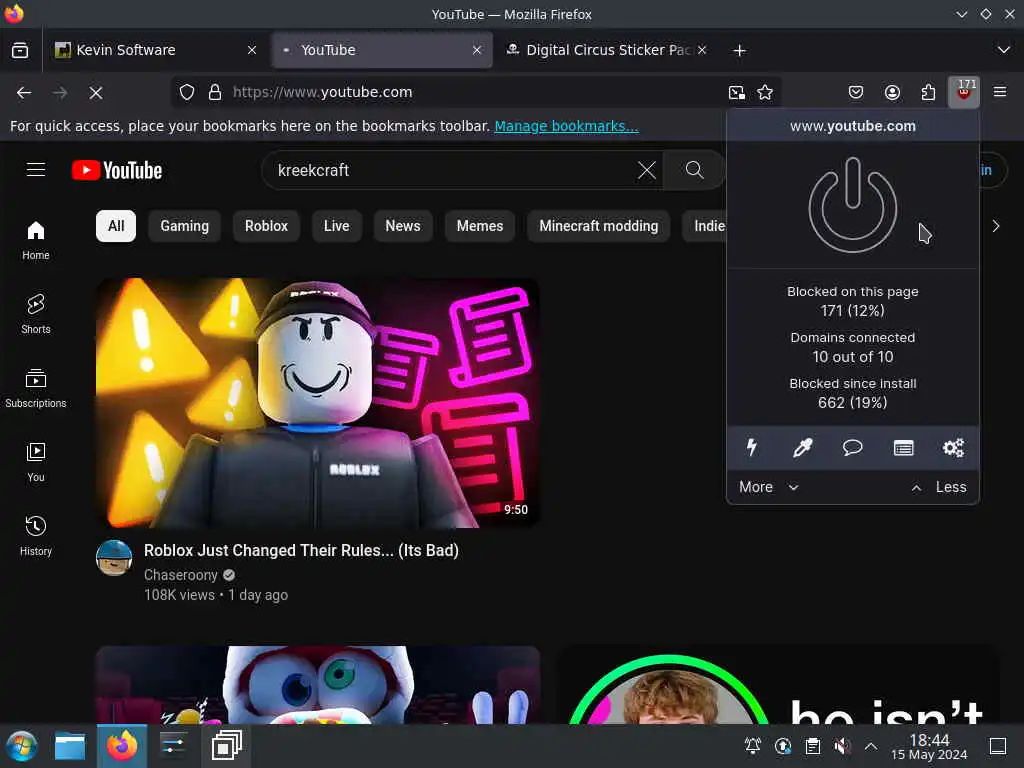Image resolution: width=1024 pixels, height=768 pixels.
Task: Switch to Digital Circus Sticker Pack tab
Action: pyautogui.click(x=607, y=50)
